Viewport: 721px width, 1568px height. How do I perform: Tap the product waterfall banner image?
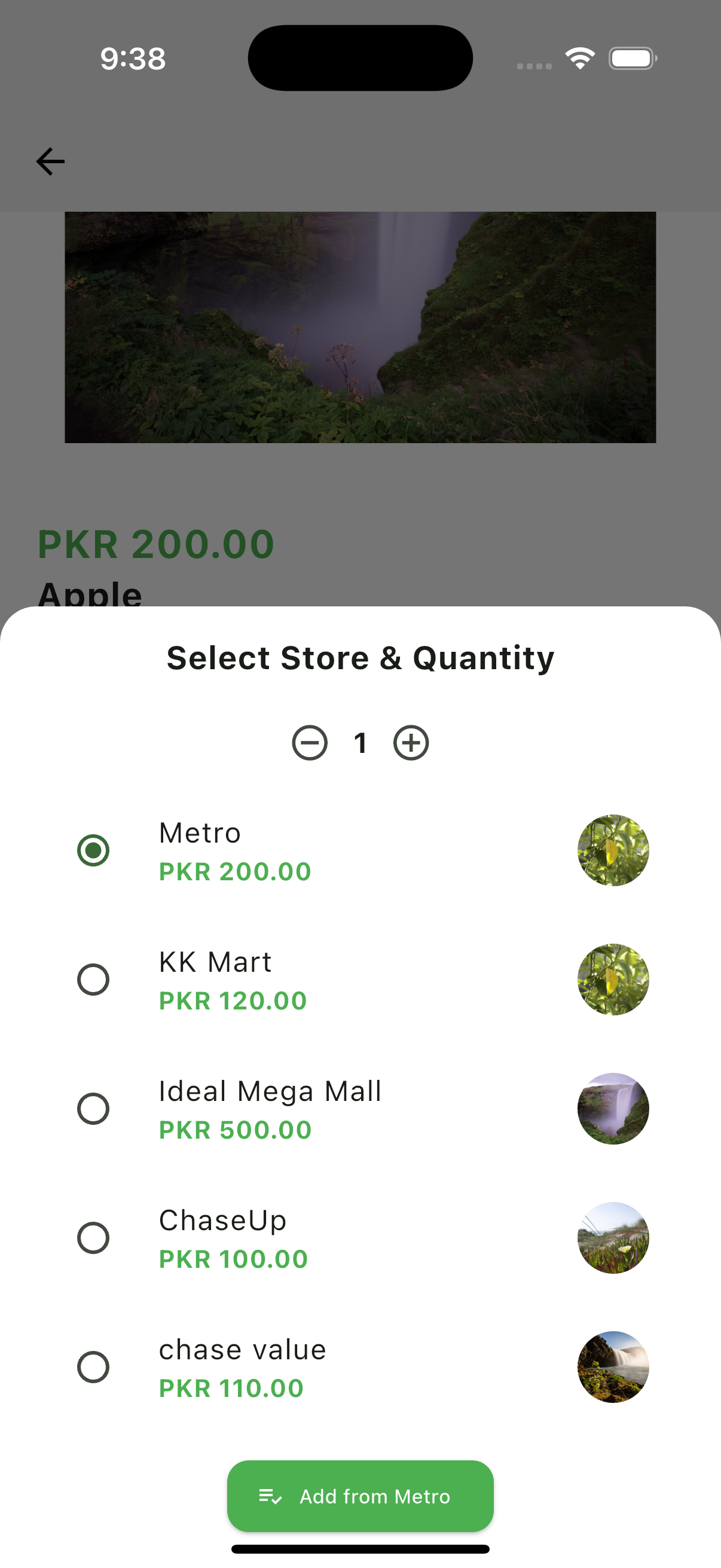click(x=360, y=327)
